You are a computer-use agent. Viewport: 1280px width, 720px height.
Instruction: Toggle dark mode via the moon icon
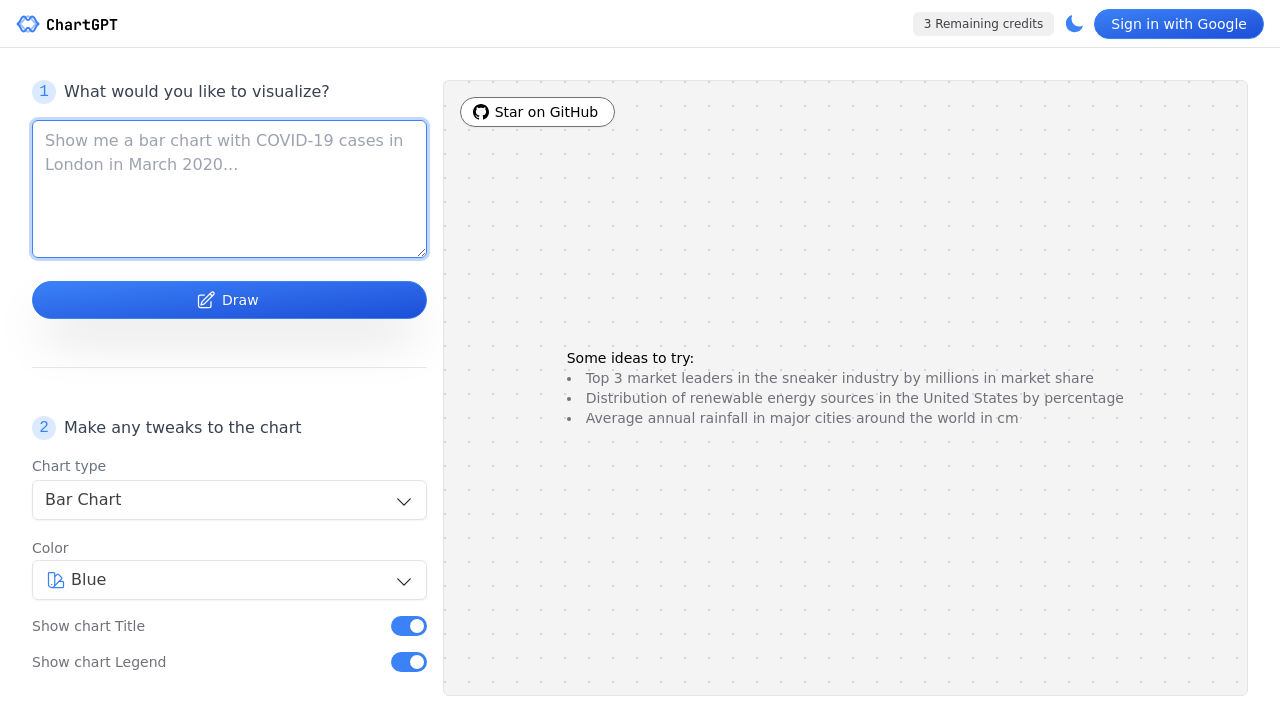click(x=1074, y=23)
